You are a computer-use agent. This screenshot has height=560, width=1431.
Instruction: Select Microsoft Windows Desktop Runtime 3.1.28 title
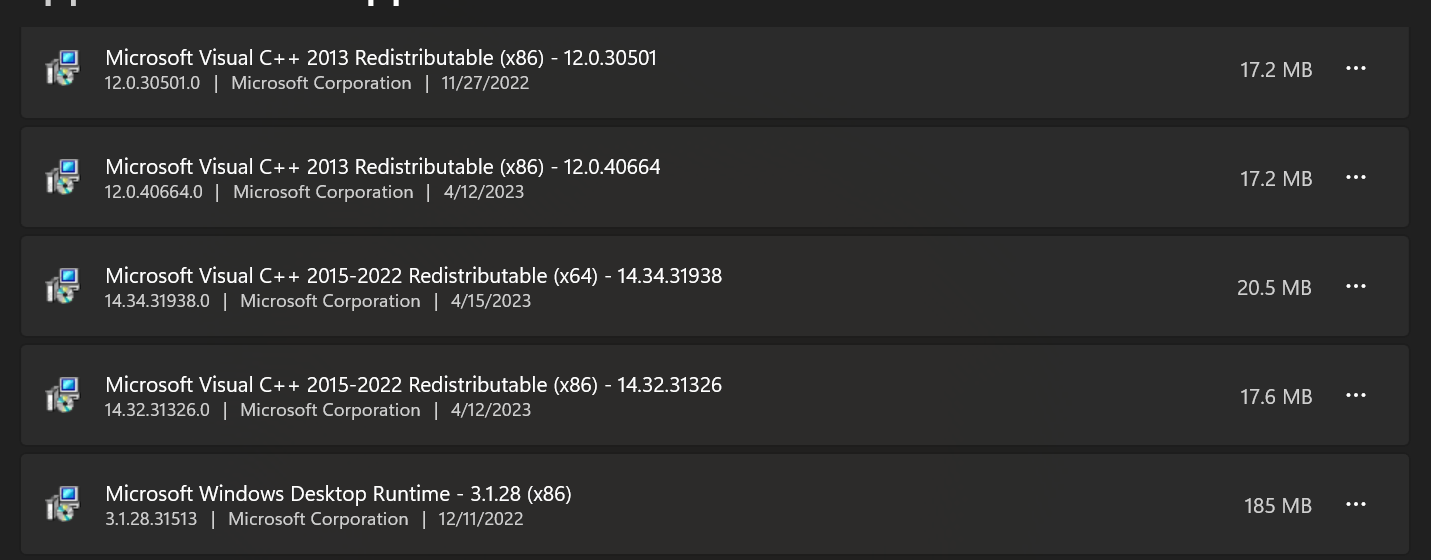pyautogui.click(x=338, y=494)
